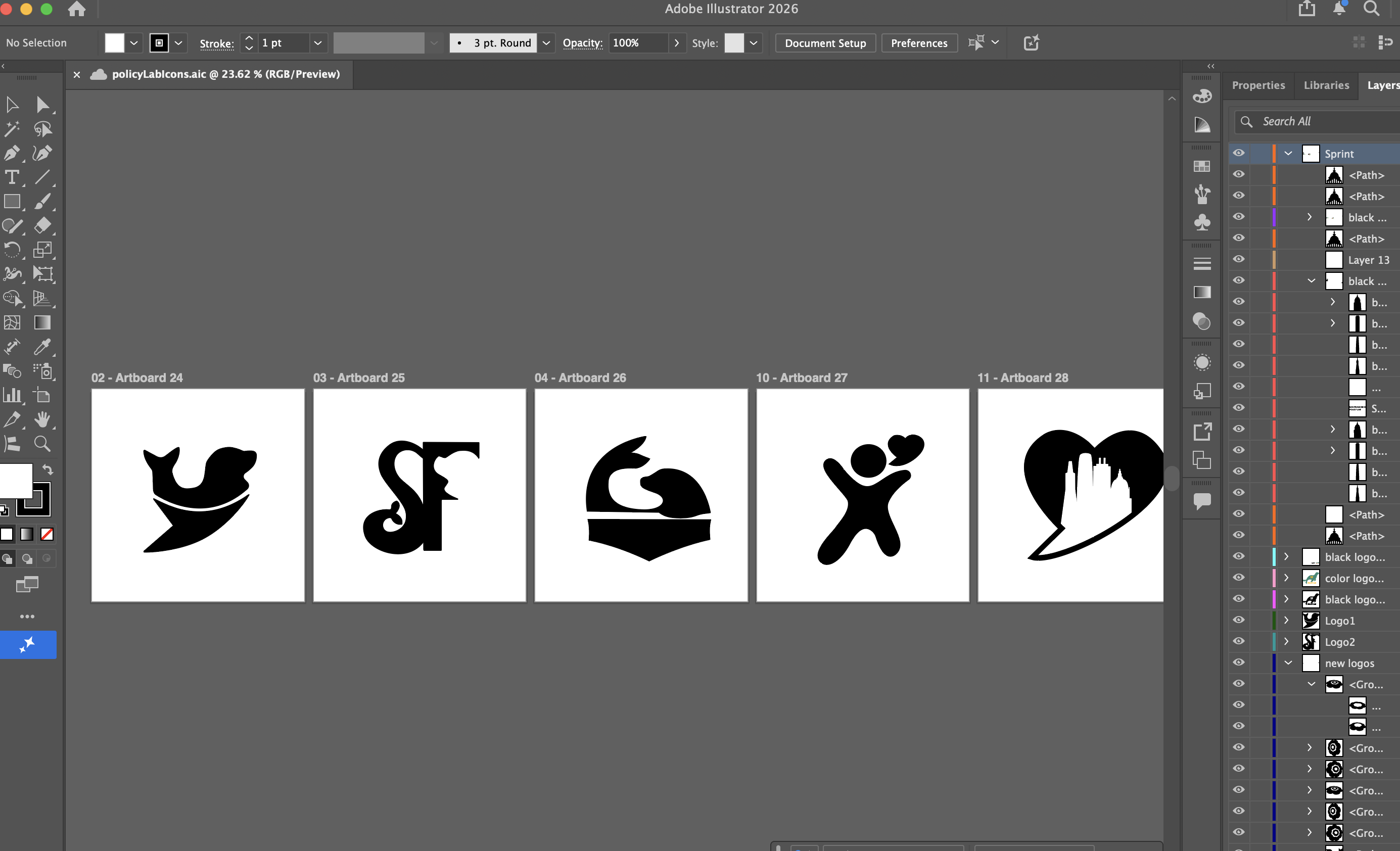
Task: Click the Style swatch in control bar
Action: click(733, 43)
